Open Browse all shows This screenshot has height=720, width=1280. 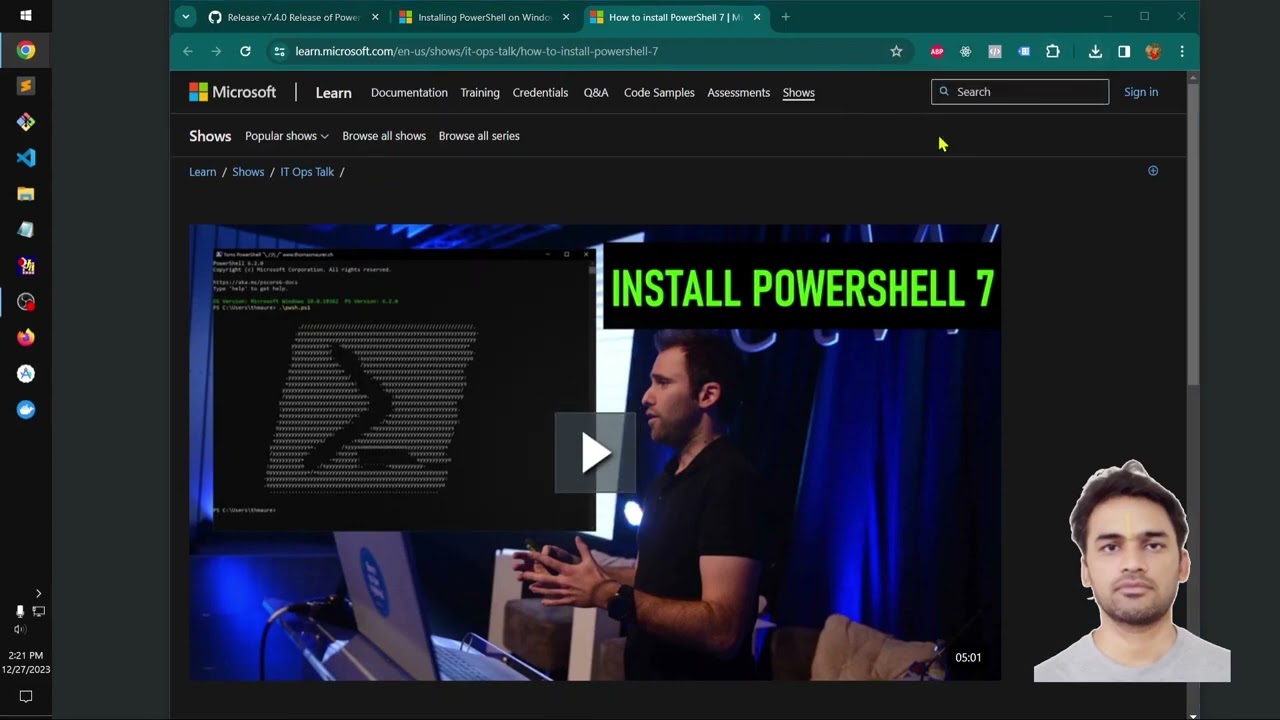click(x=384, y=136)
